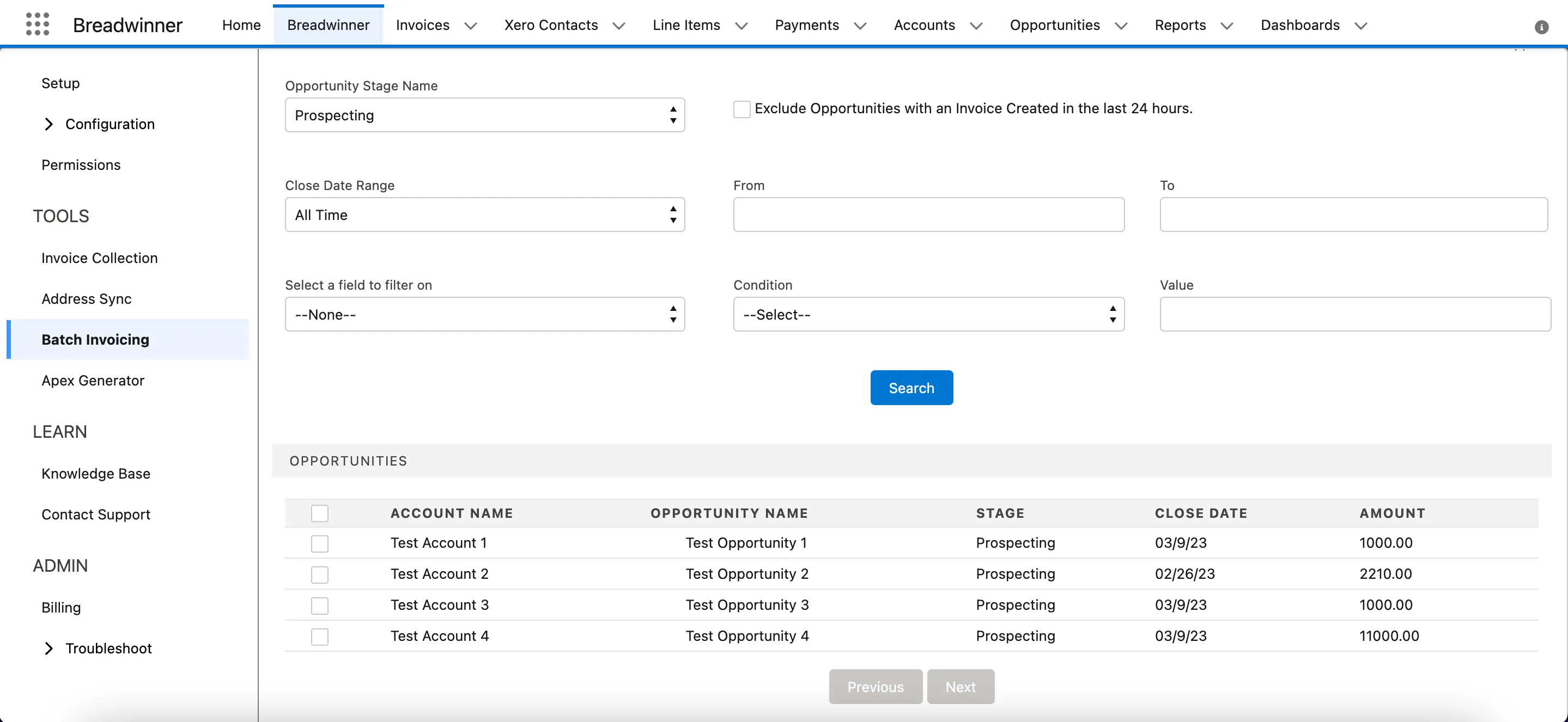Open the Xero Contacts tab chevron

point(619,26)
